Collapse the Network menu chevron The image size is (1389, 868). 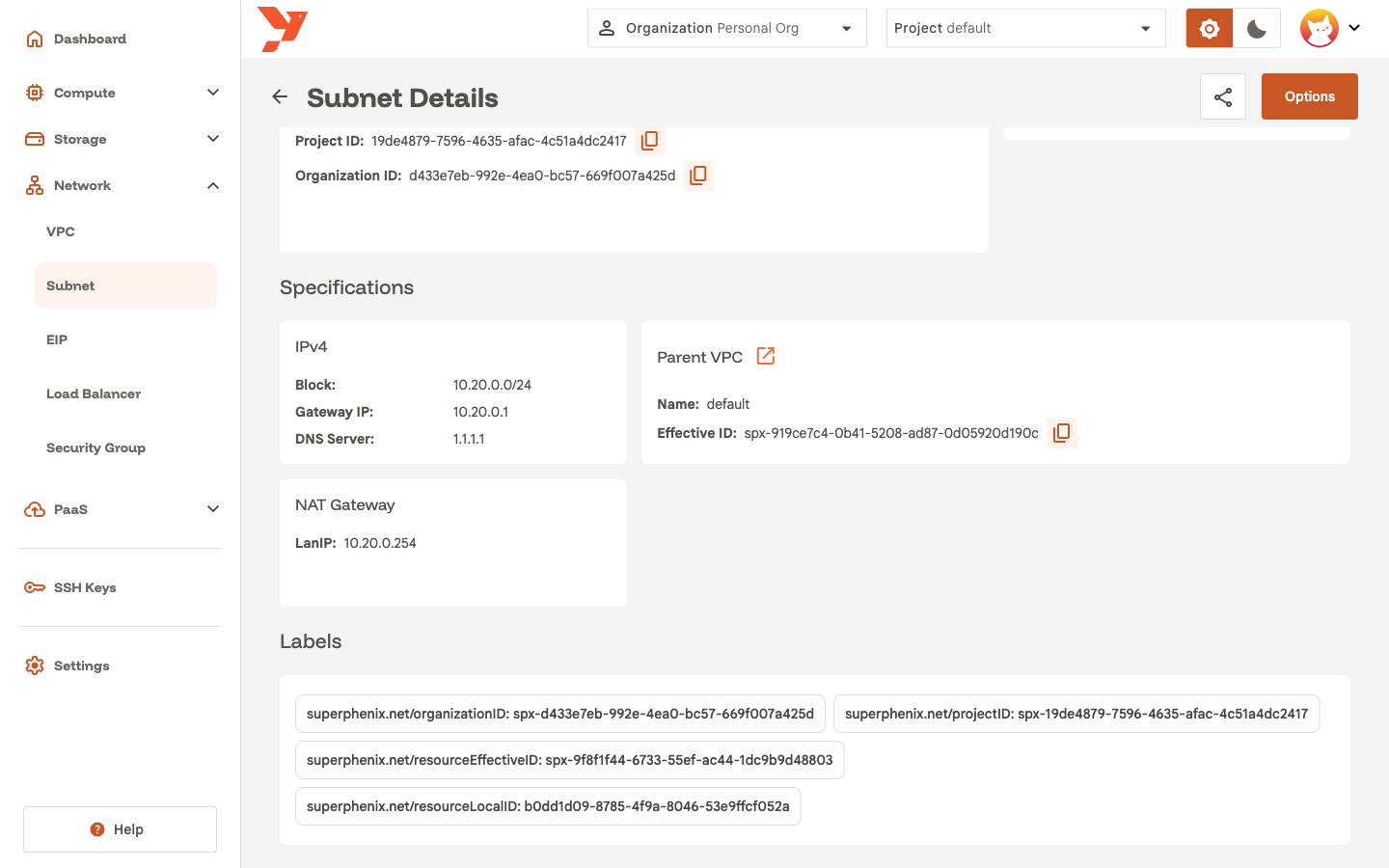(213, 185)
